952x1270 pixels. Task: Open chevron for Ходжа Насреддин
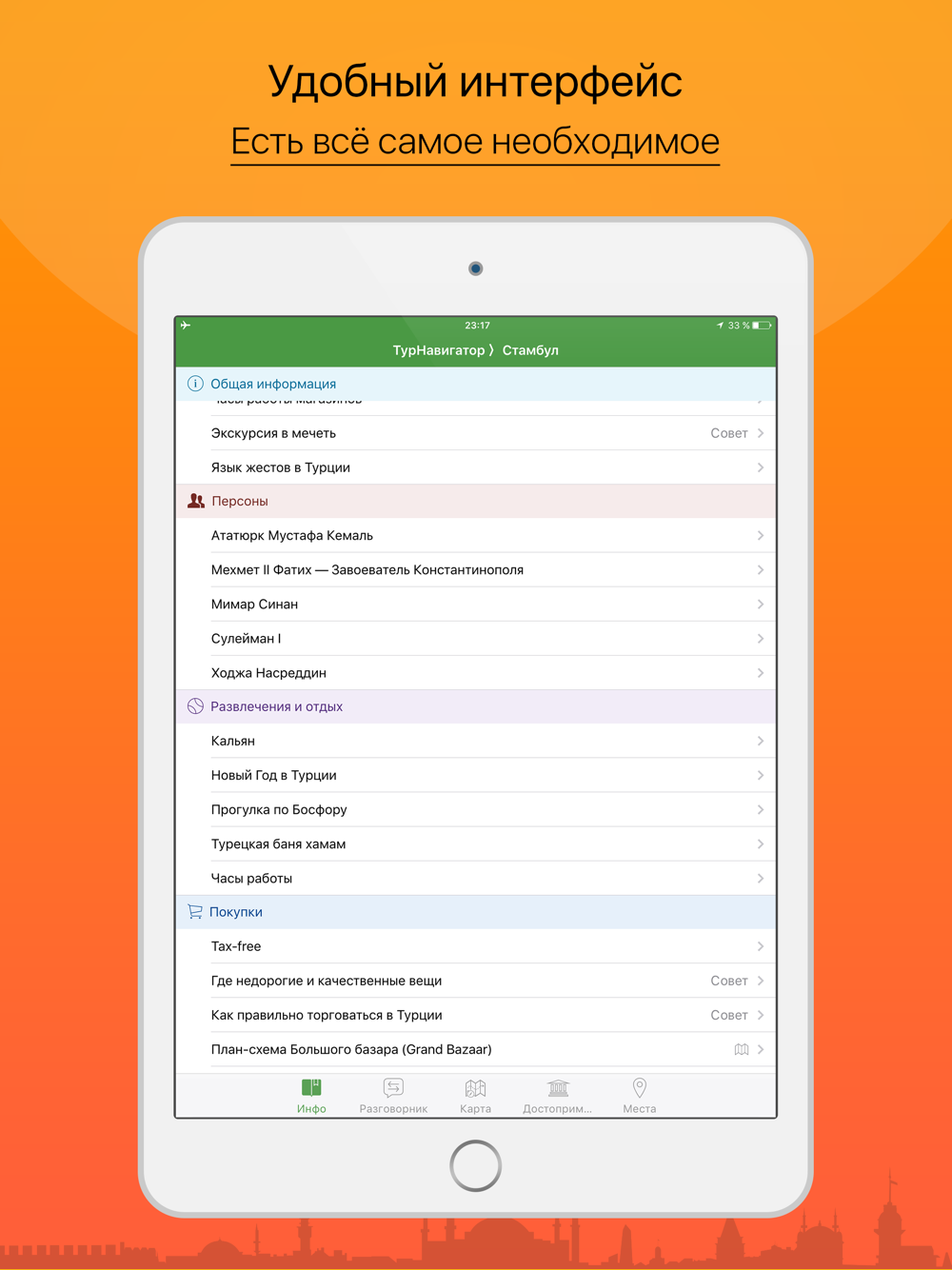click(761, 672)
